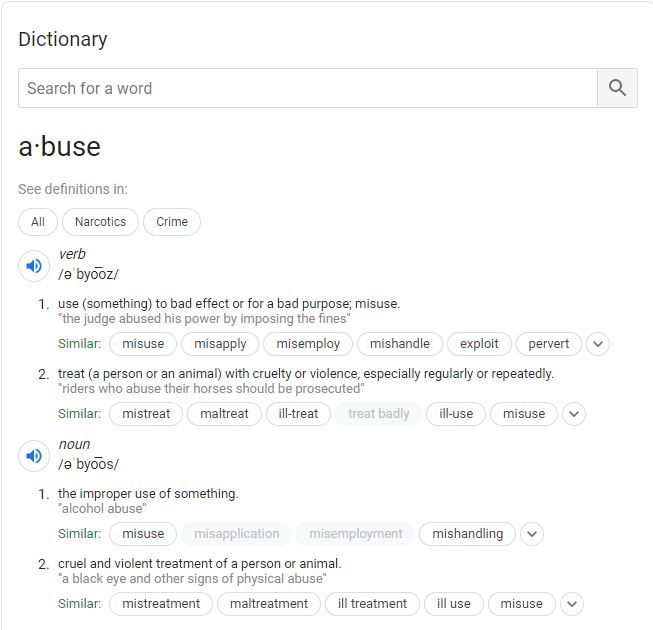
Task: Show more synonyms for noun definition 2
Action: coord(571,604)
